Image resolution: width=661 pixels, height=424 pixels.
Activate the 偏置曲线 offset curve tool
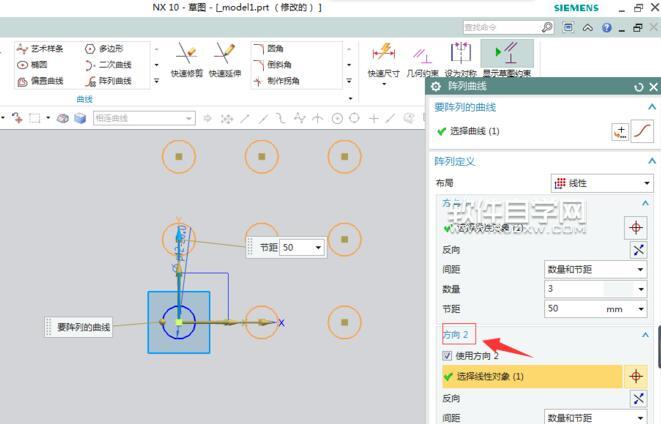click(x=40, y=81)
